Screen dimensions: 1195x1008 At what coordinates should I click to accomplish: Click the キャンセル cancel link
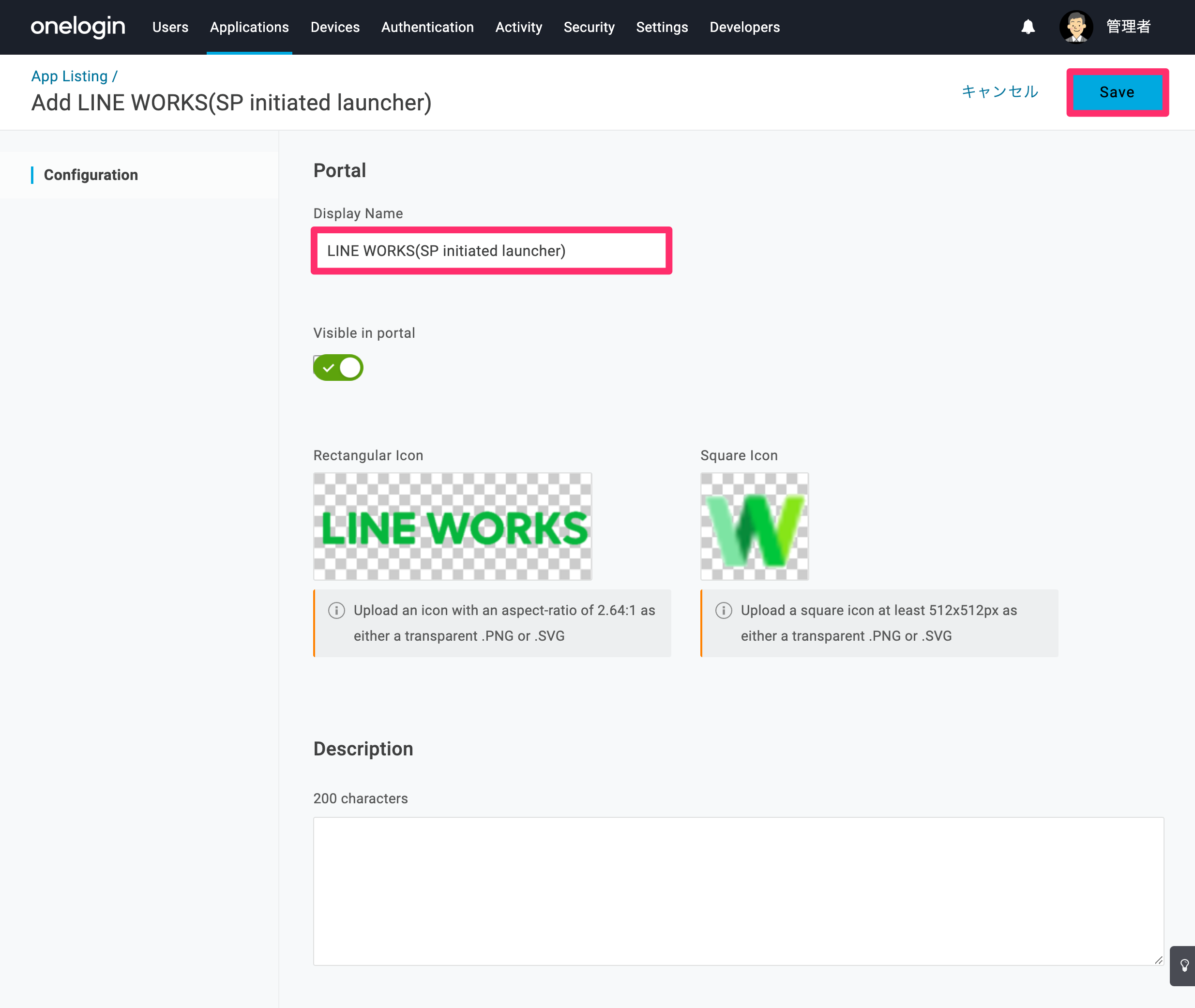tap(999, 92)
